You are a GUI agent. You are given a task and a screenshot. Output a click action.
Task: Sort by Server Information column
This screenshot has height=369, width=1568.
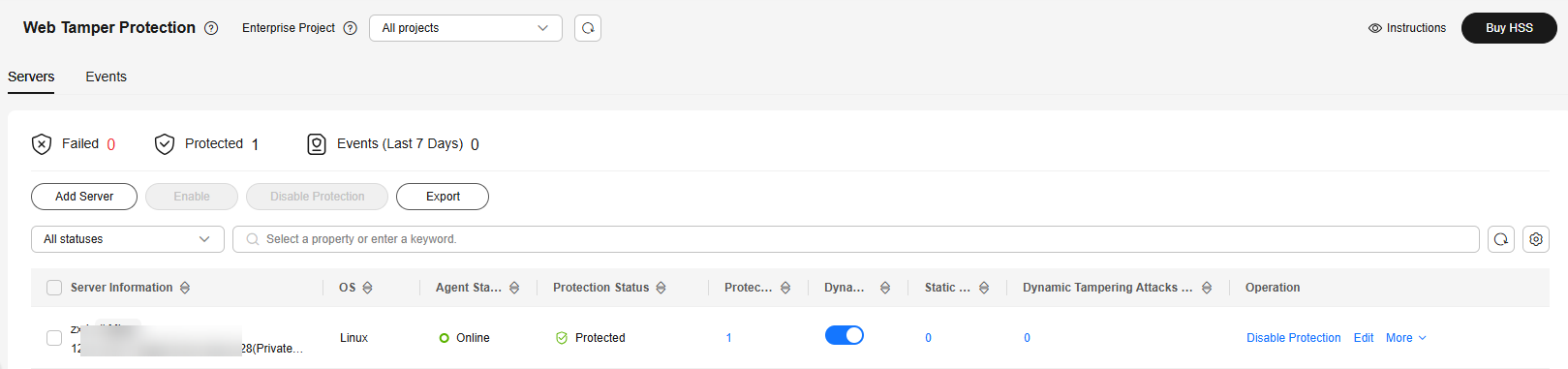point(185,288)
